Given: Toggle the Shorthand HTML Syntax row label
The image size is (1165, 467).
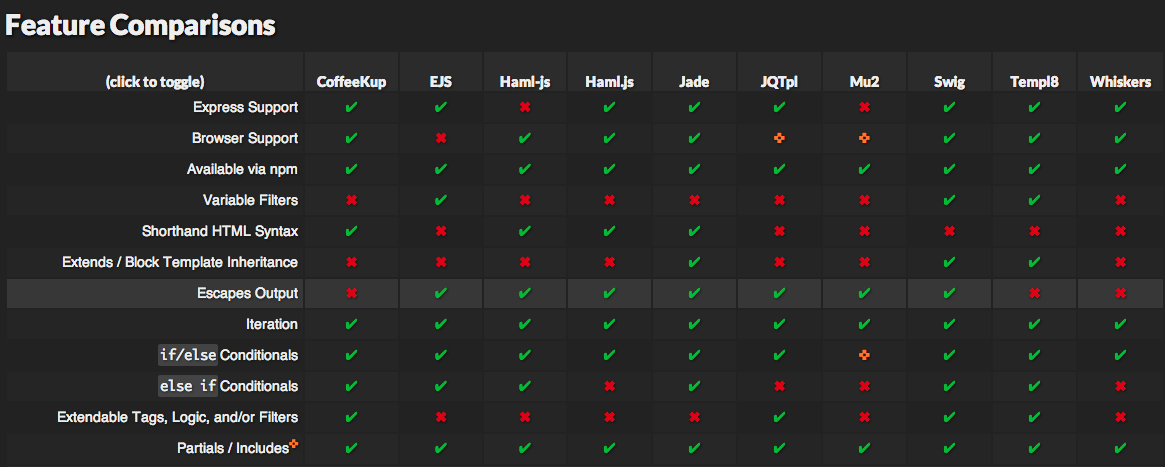Looking at the screenshot, I should 220,231.
